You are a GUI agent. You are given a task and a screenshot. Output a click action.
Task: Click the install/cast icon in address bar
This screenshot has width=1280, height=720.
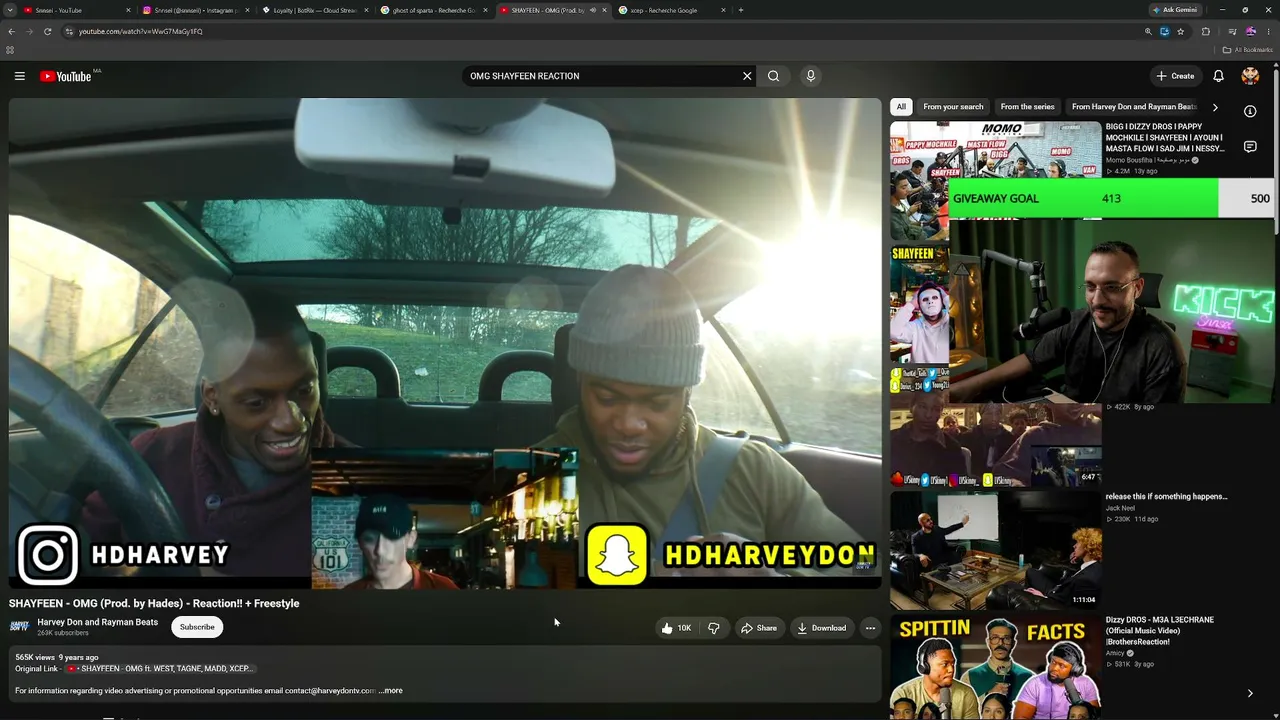coord(1164,31)
